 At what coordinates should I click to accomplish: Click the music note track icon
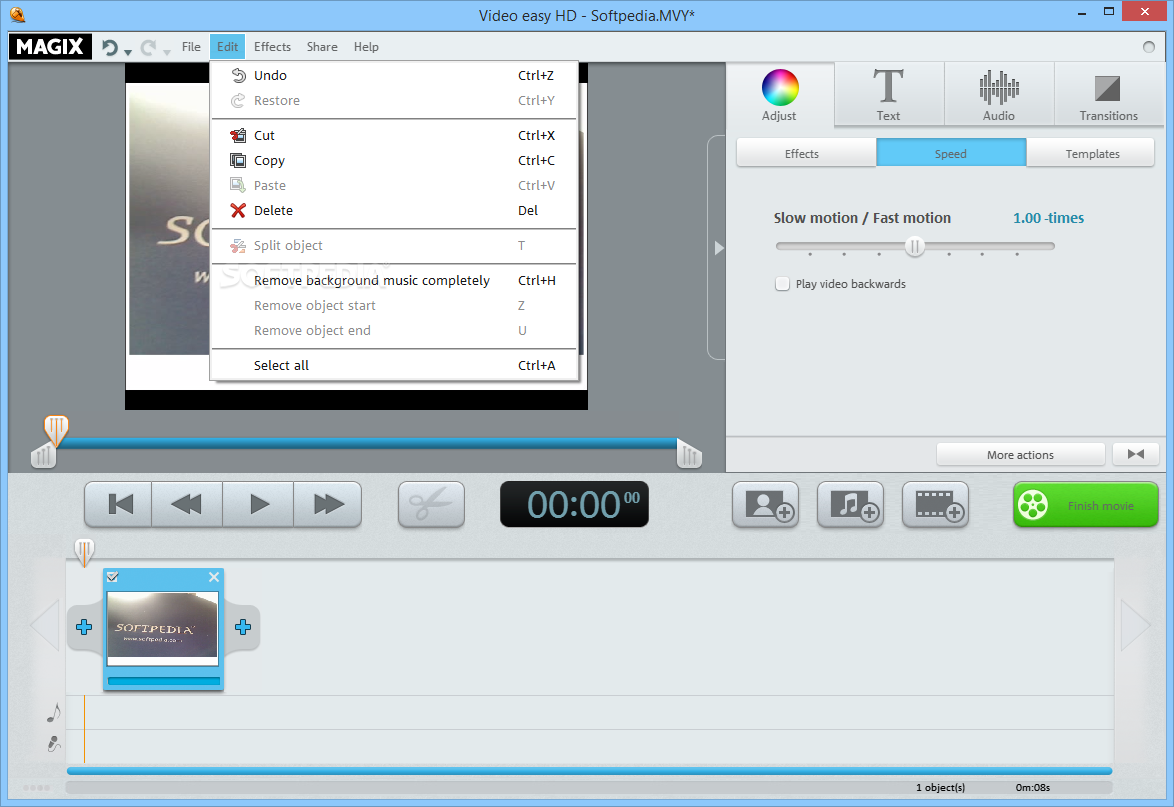coord(54,713)
